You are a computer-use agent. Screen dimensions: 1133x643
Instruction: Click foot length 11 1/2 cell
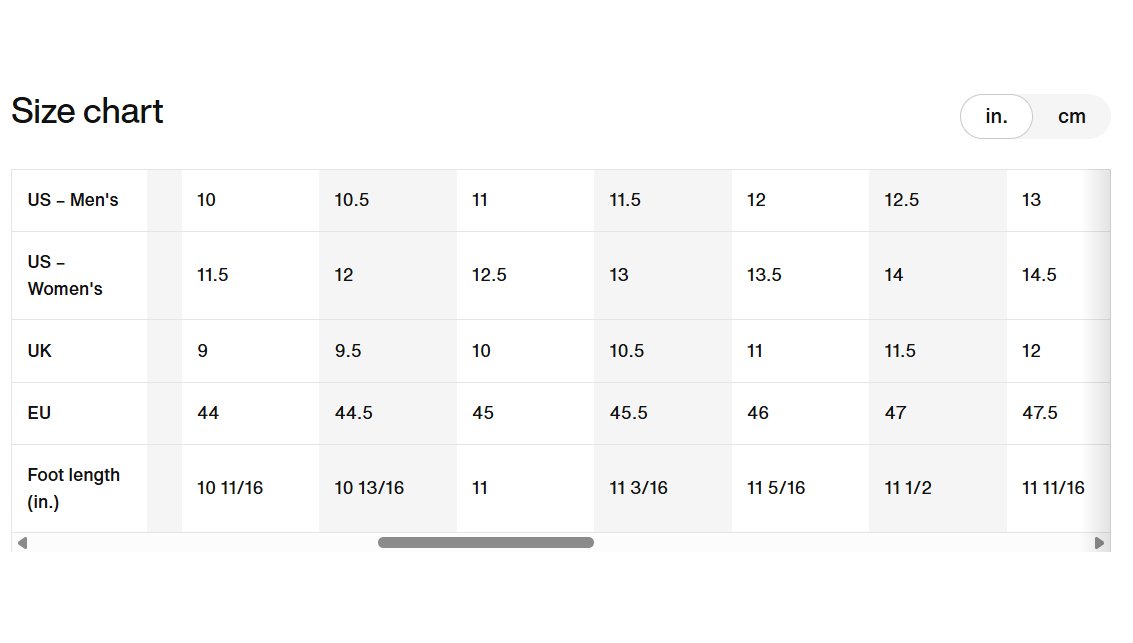click(x=938, y=488)
